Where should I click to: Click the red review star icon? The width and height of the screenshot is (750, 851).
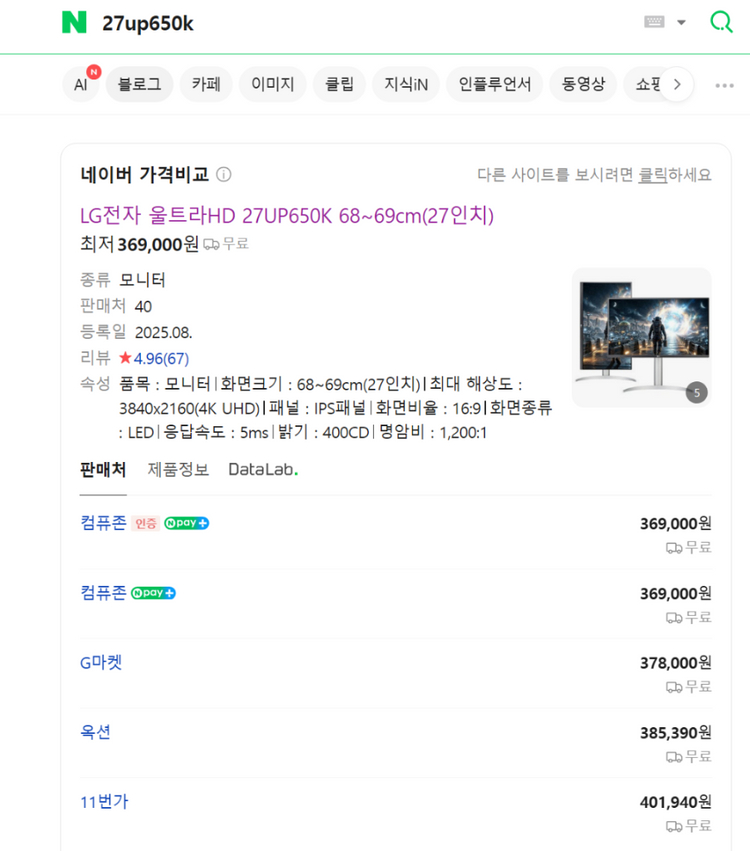point(125,357)
